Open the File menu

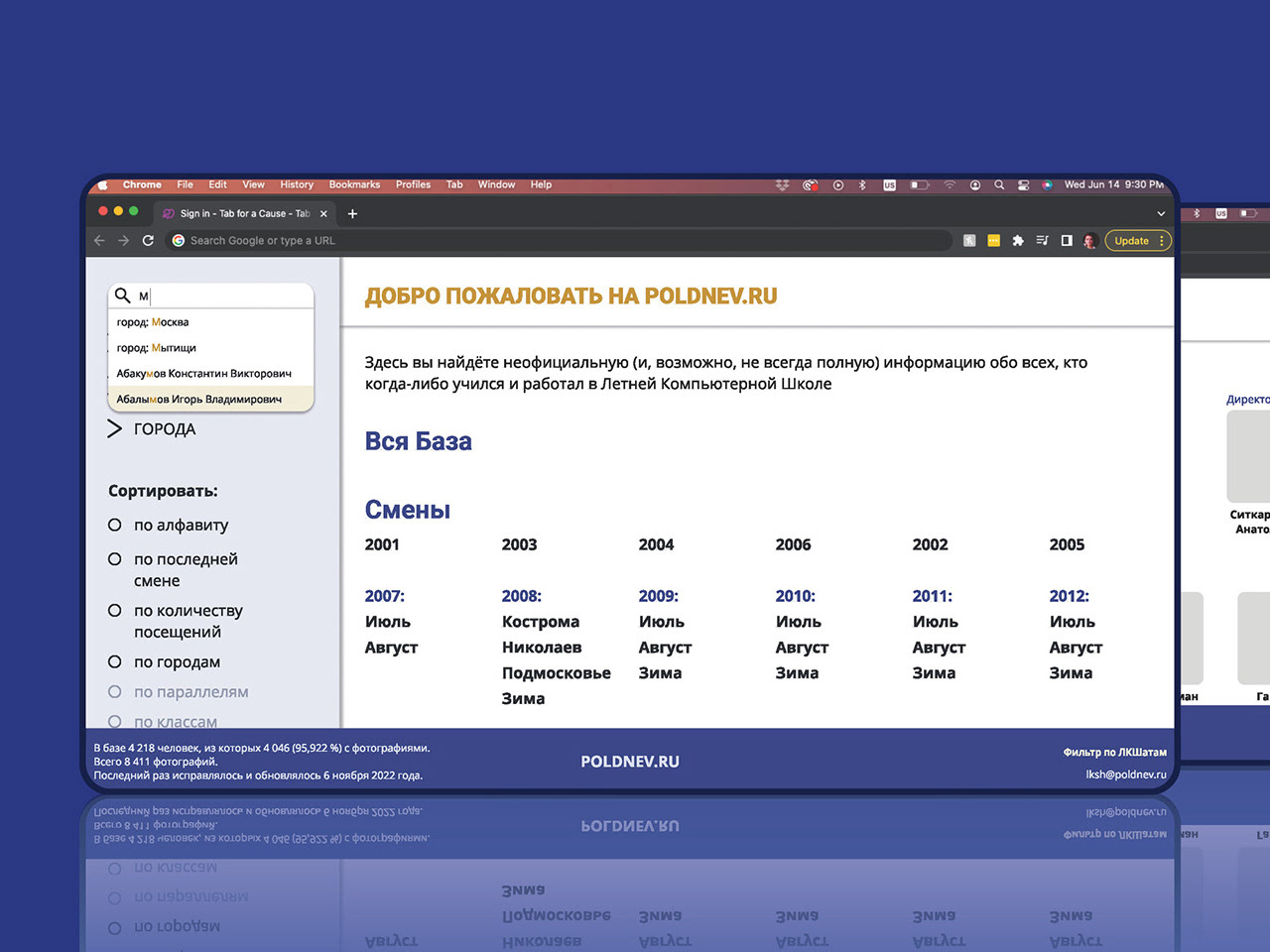186,184
